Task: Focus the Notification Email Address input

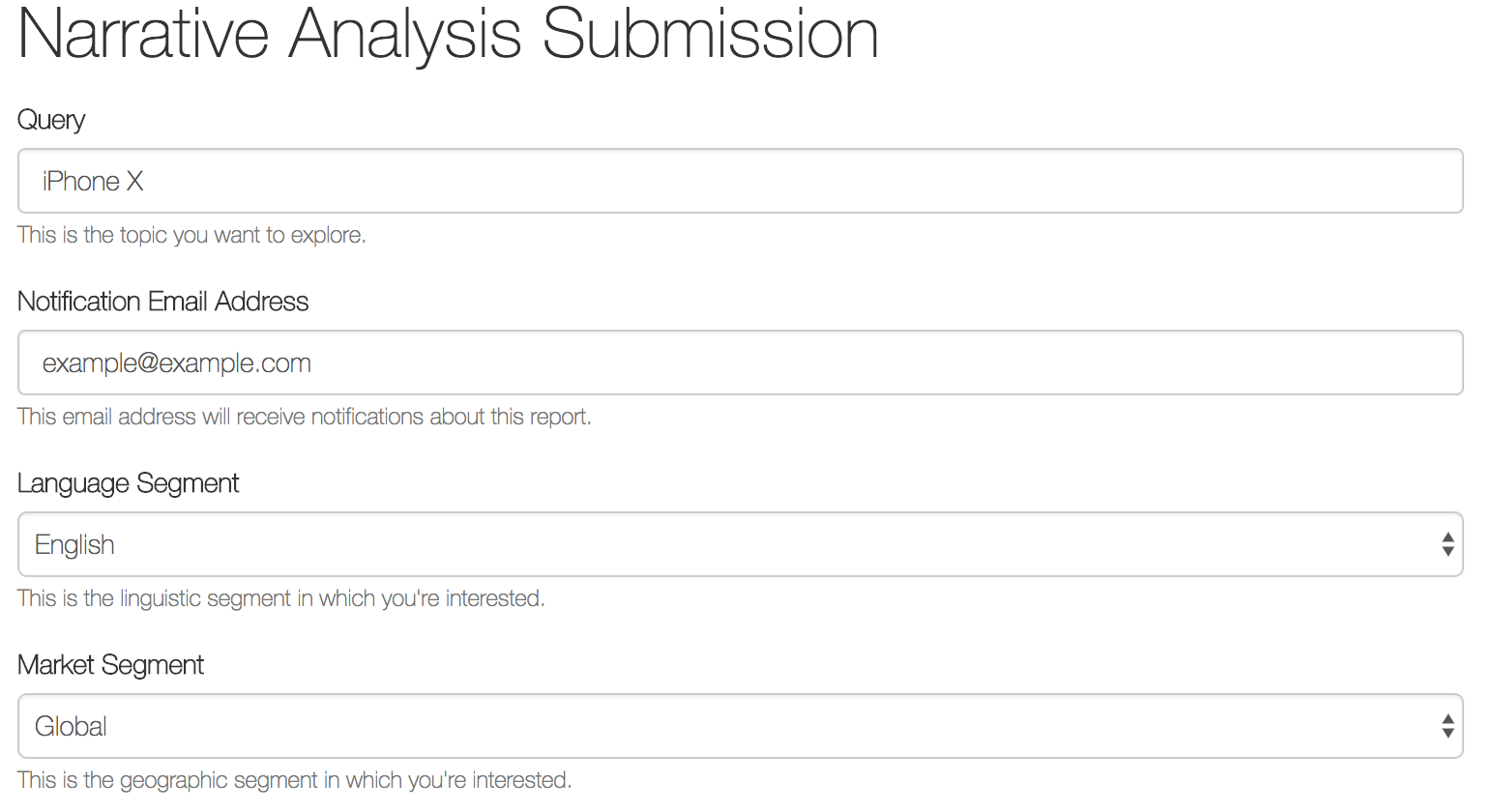Action: 740,362
